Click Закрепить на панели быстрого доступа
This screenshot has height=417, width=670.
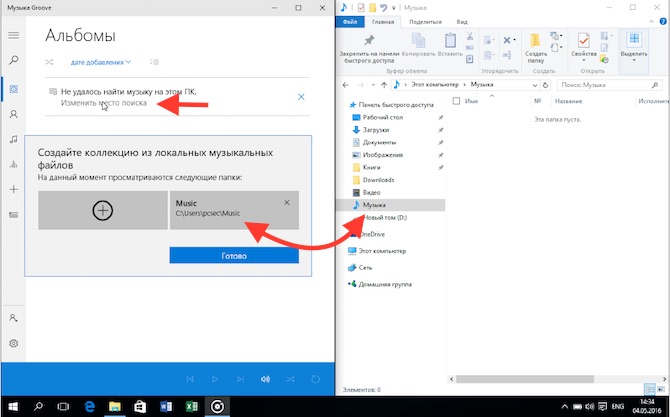[369, 48]
